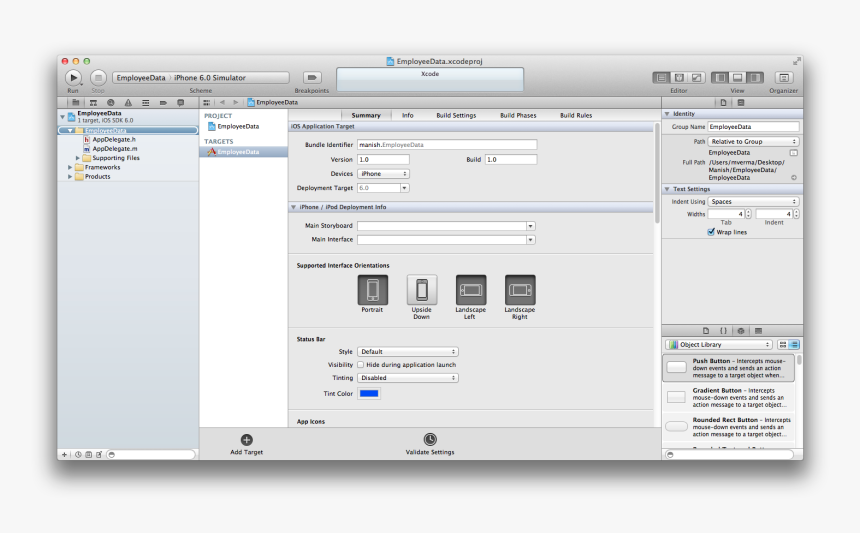Switch to the Build Rules tab

point(576,115)
